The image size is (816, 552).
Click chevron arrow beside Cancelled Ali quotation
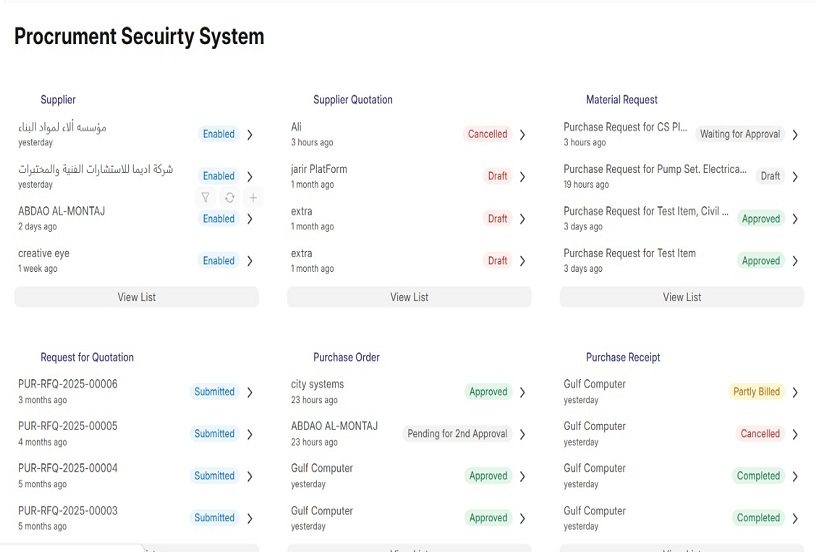pos(522,134)
